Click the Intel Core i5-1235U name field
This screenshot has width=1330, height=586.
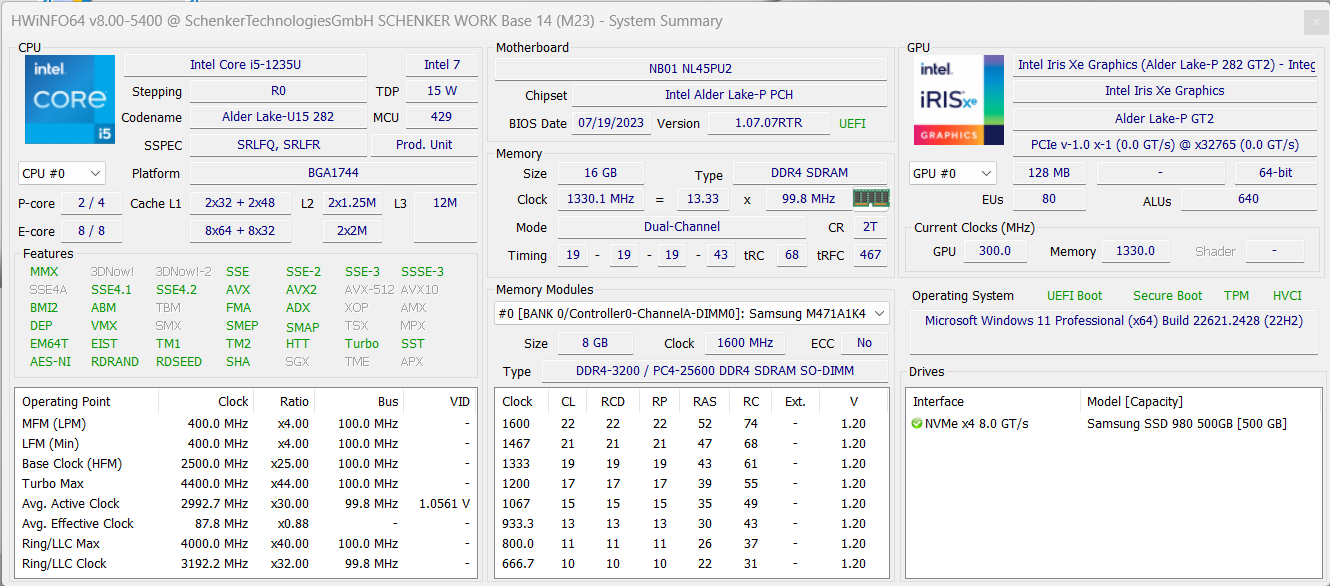[x=245, y=65]
